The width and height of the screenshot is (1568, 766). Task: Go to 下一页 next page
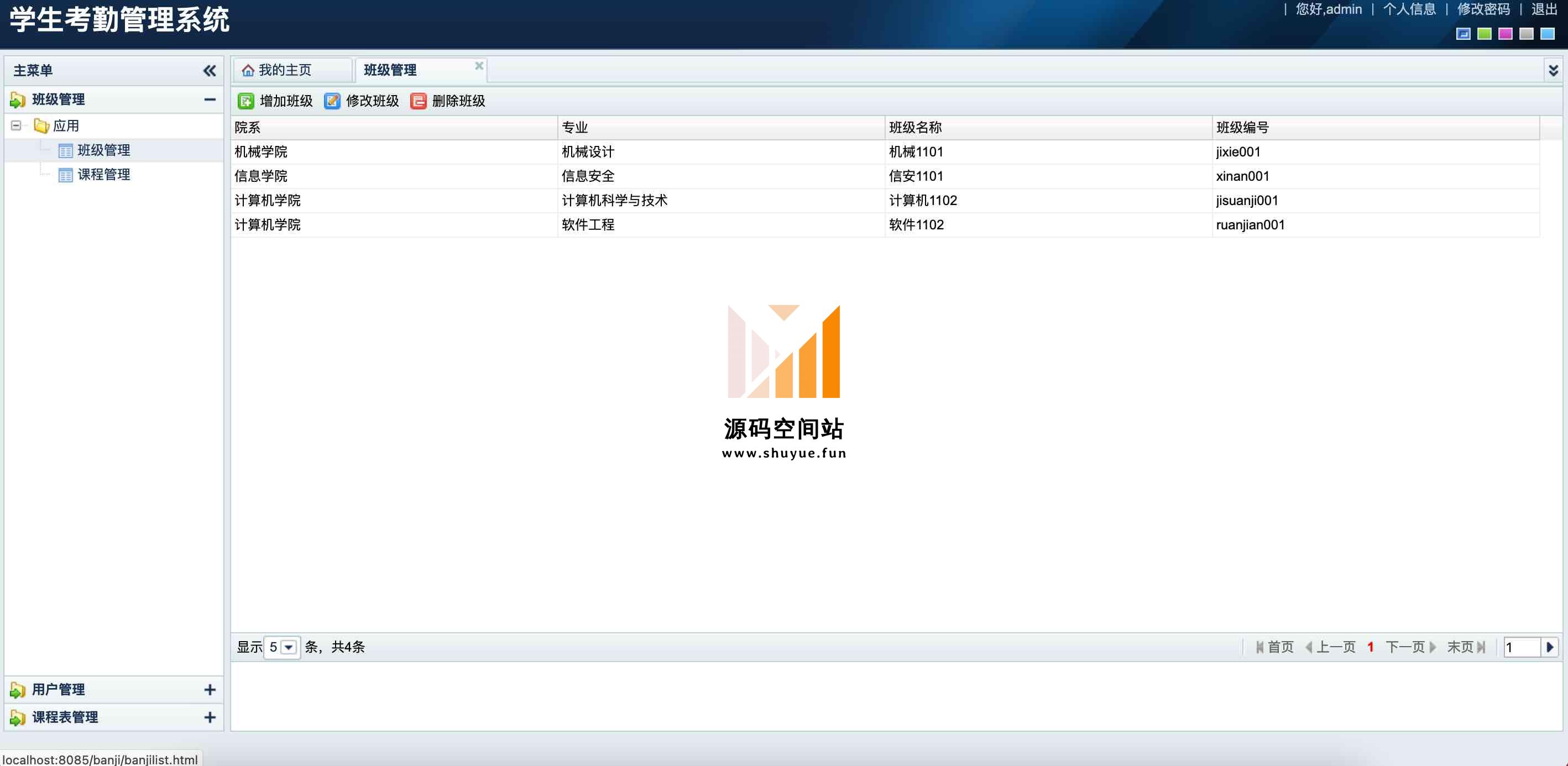tap(1411, 647)
